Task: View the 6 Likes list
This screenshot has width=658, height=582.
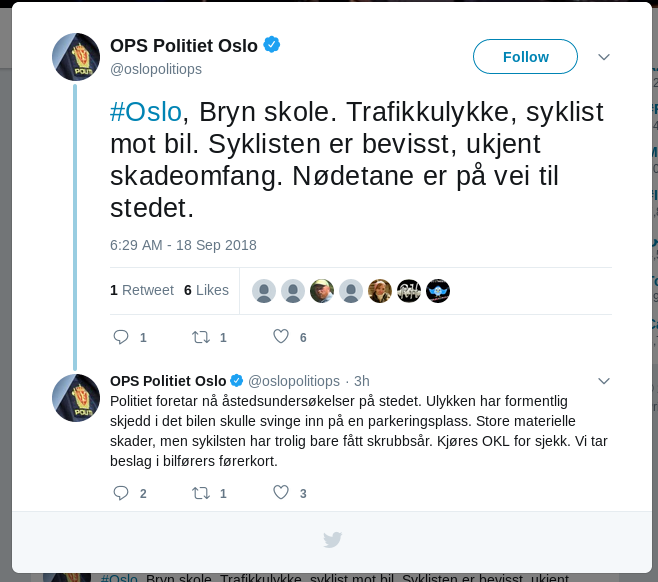Action: click(x=206, y=290)
